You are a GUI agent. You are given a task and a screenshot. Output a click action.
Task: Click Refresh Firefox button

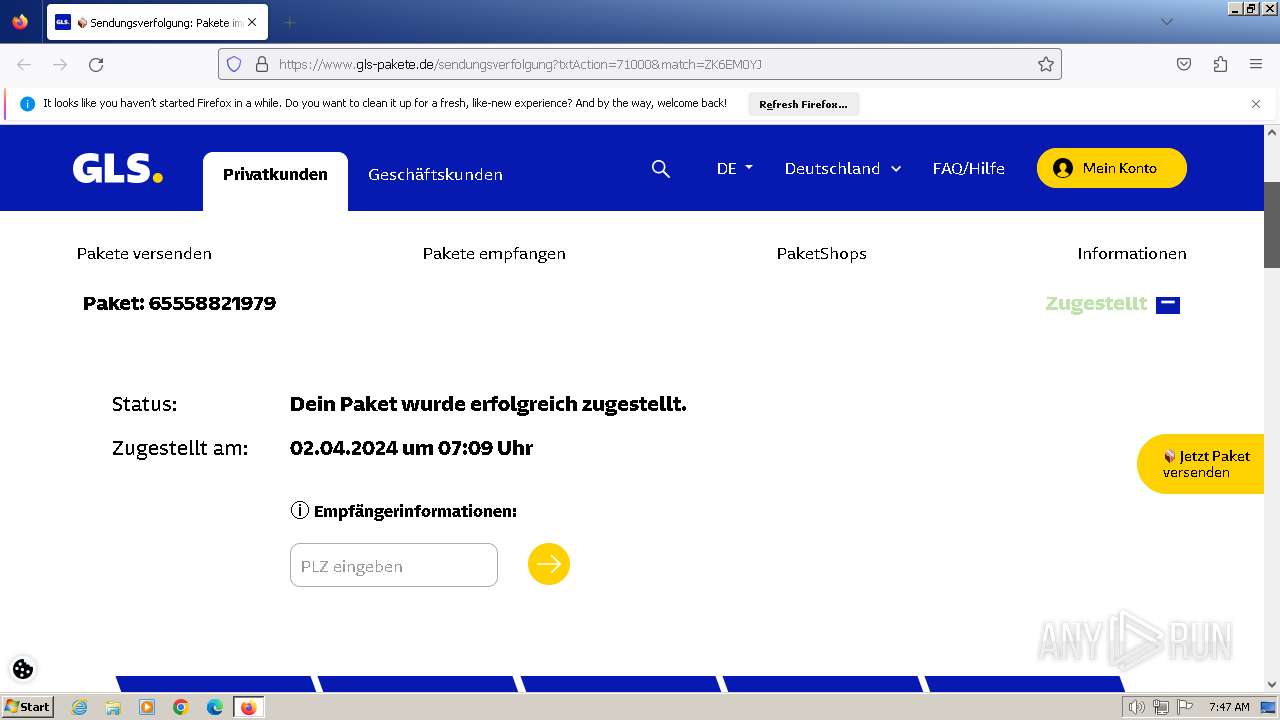click(803, 104)
